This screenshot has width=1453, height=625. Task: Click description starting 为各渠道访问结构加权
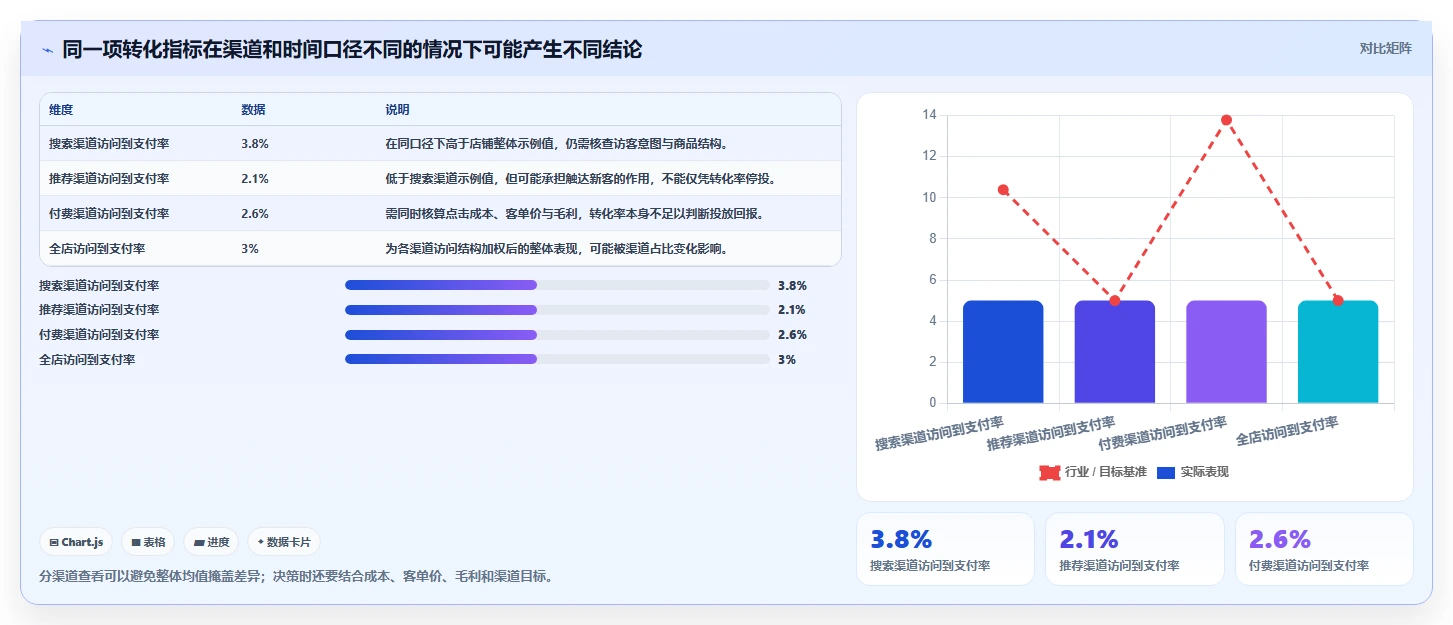pos(557,249)
